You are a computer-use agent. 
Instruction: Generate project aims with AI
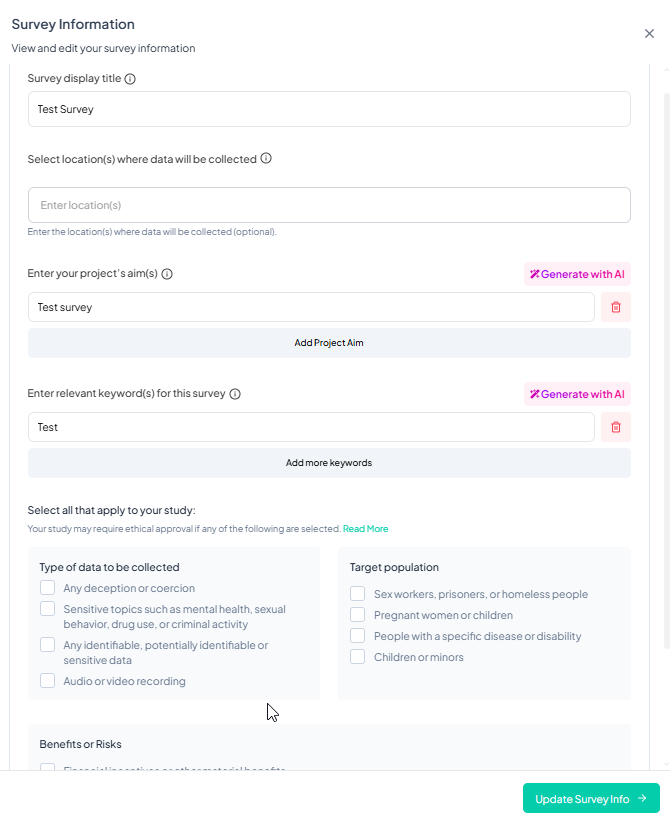pyautogui.click(x=577, y=274)
